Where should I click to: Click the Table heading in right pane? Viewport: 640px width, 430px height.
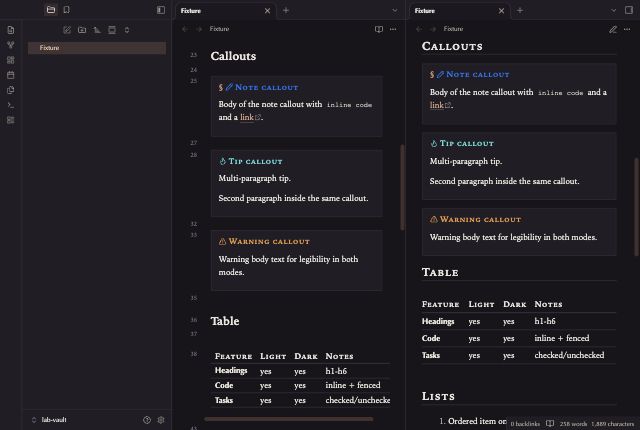tap(440, 272)
